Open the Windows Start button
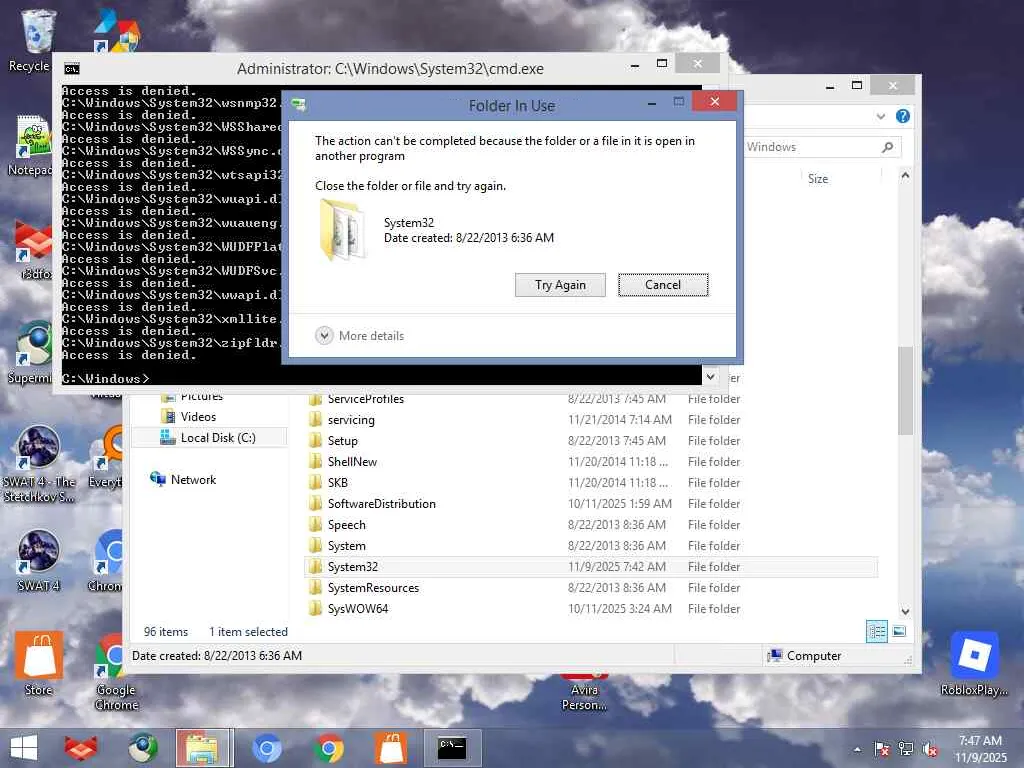Viewport: 1024px width, 768px height. pos(24,748)
